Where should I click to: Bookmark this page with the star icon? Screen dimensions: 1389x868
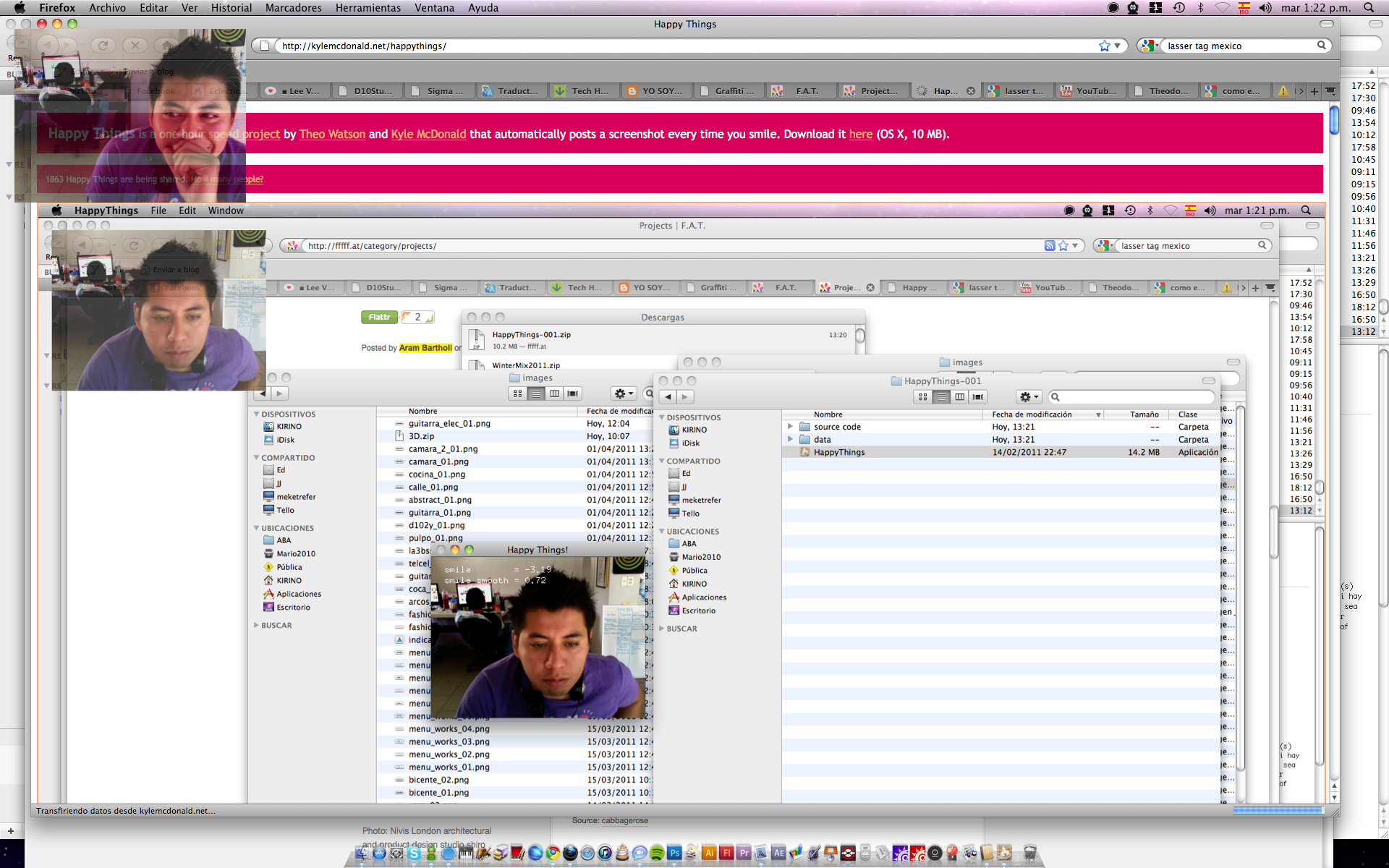[1104, 46]
